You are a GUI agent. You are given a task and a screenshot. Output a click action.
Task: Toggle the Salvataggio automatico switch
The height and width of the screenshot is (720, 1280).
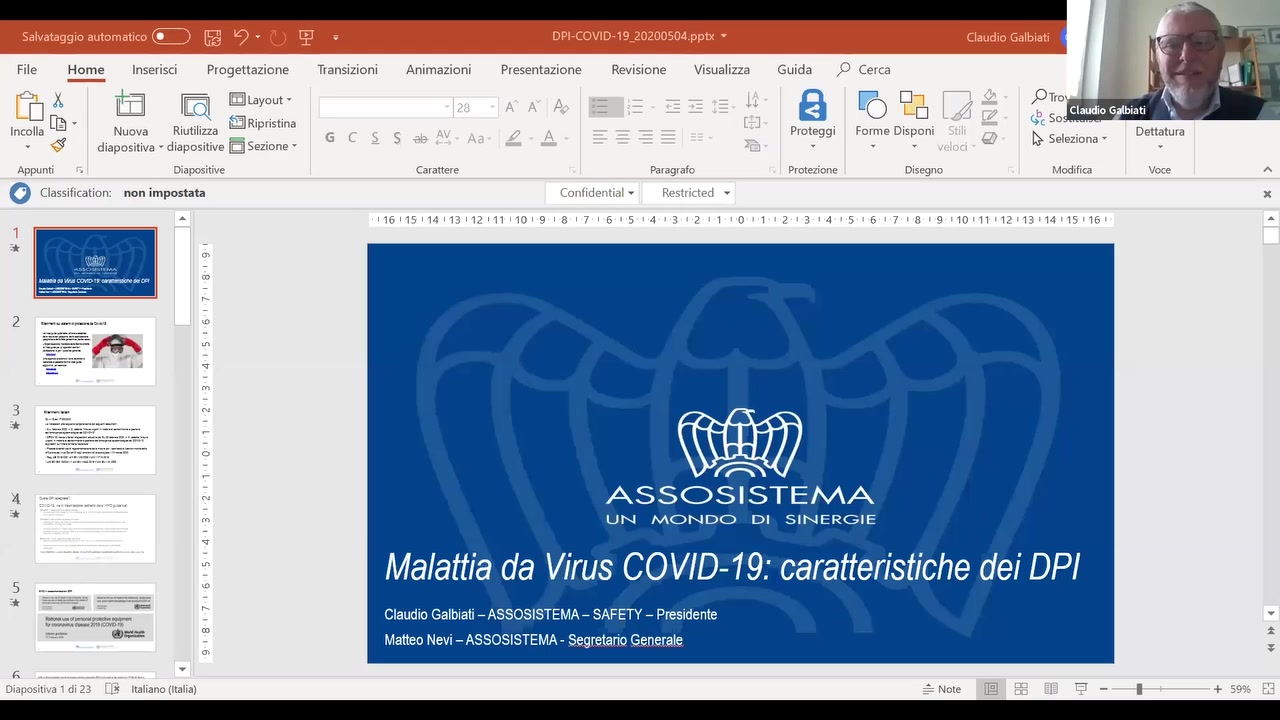(x=171, y=37)
